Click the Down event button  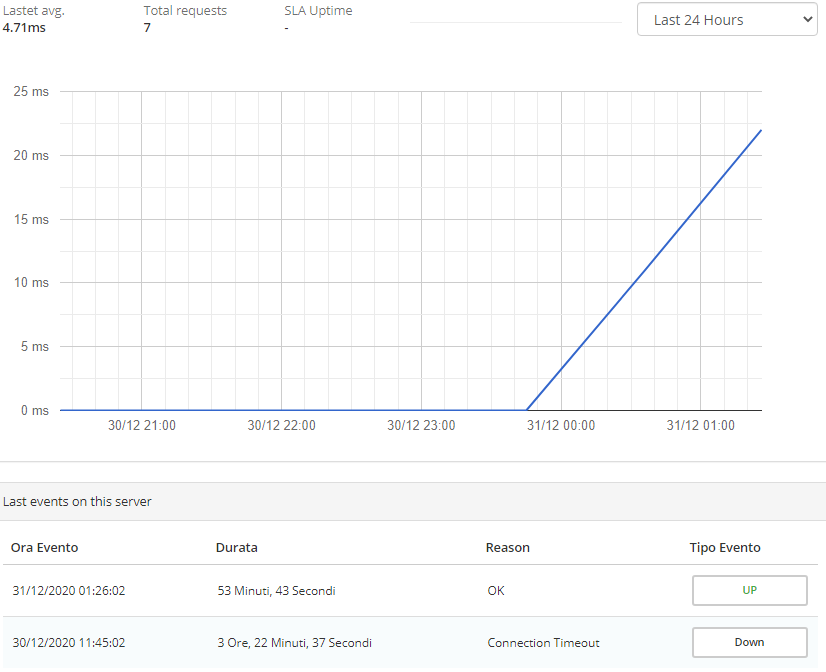749,642
